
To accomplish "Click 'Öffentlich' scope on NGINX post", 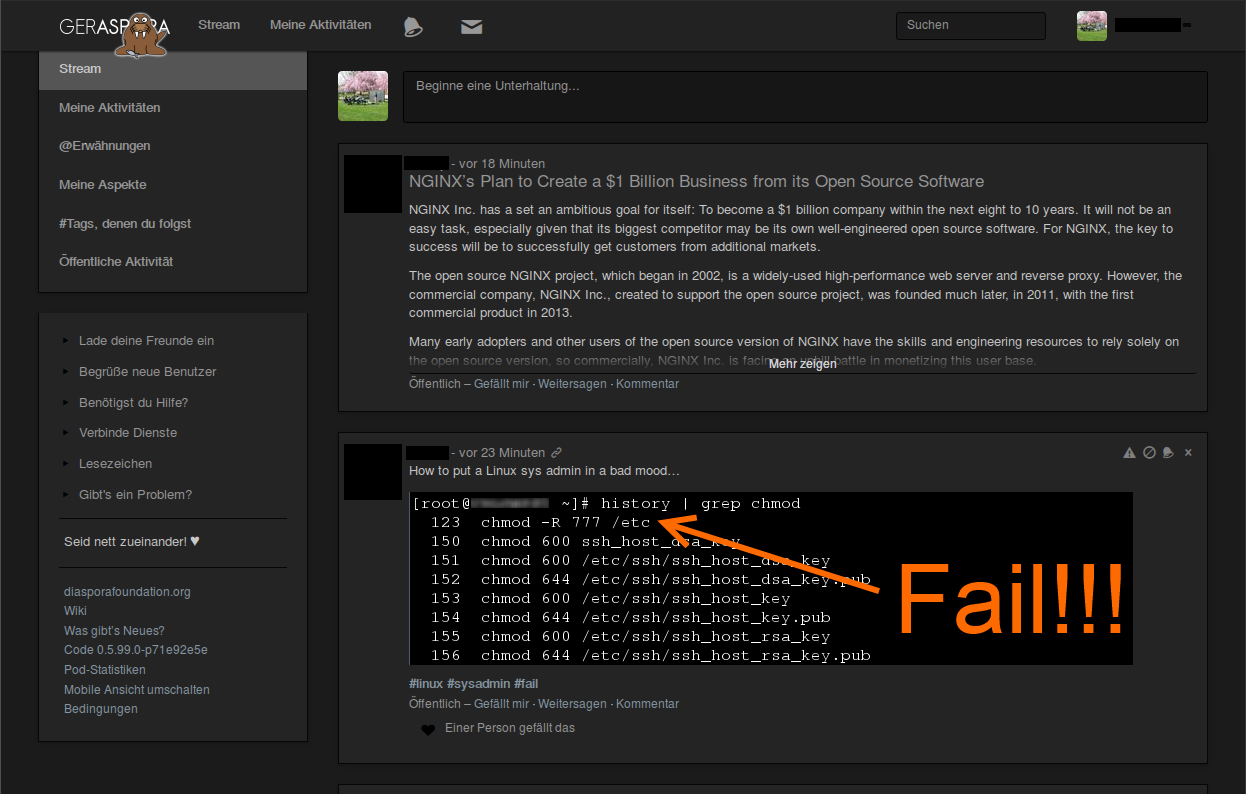I will (x=435, y=384).
